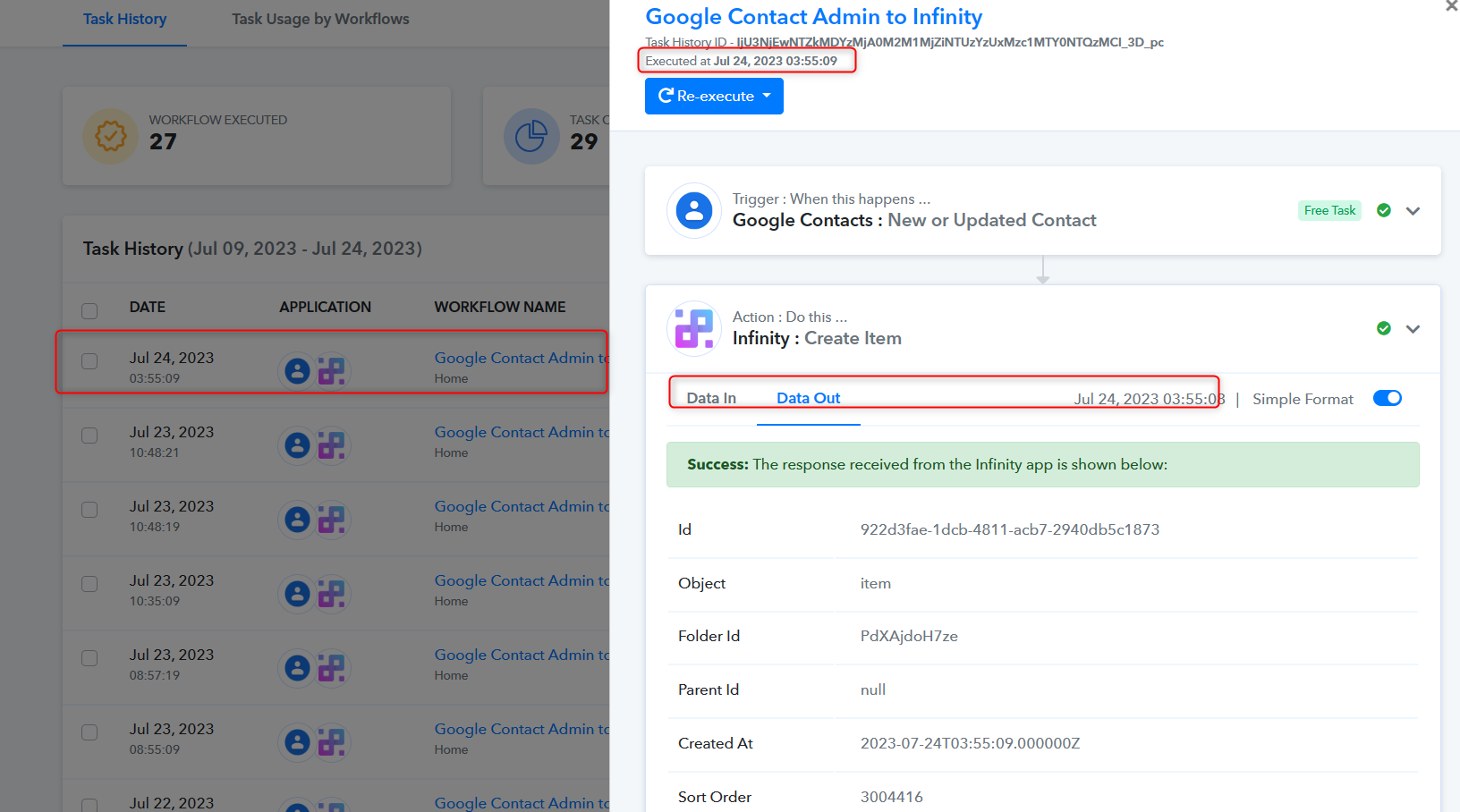Check the Jul 23, 2023 08:55:09 row
Screen dimensions: 1460x812
[89, 732]
